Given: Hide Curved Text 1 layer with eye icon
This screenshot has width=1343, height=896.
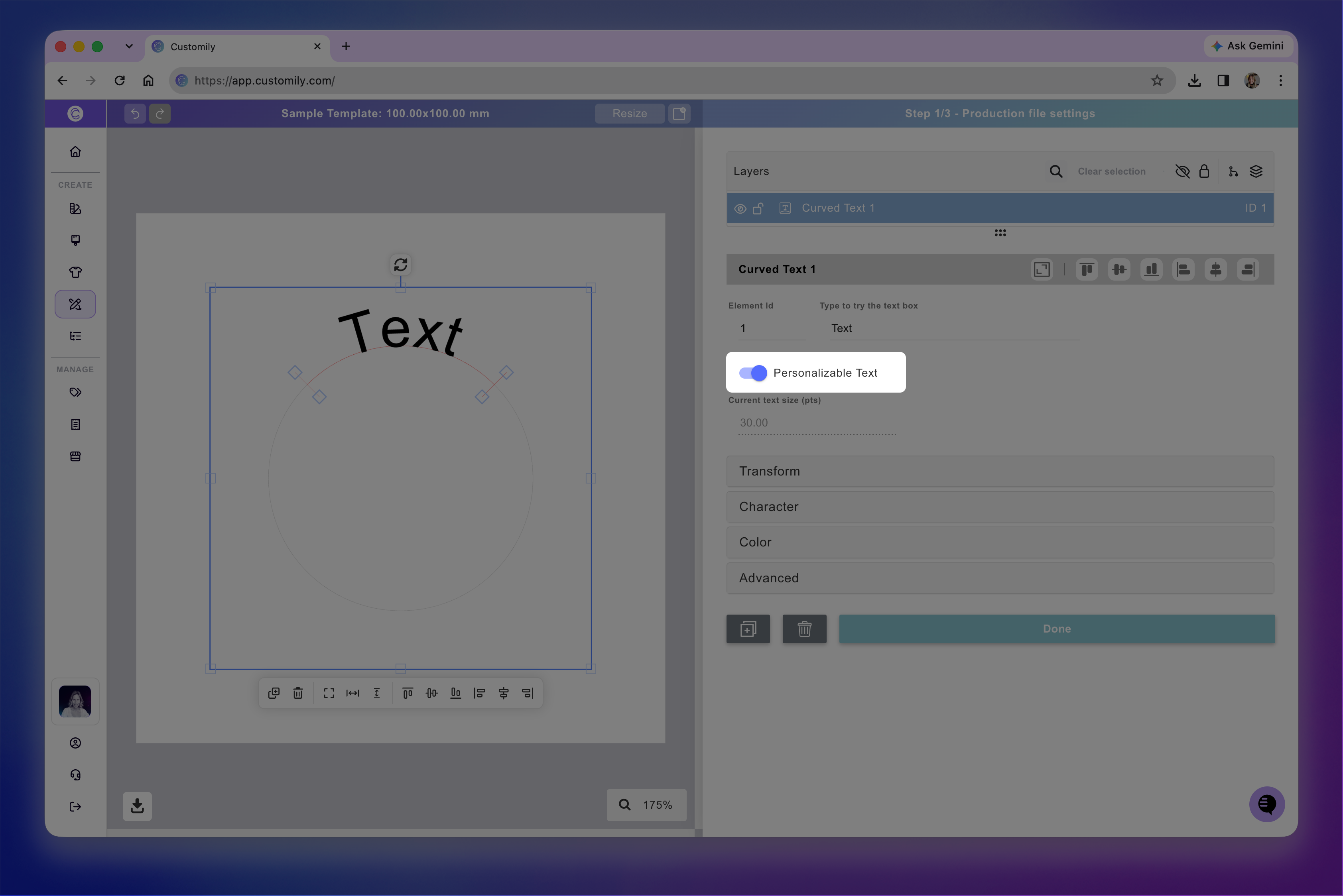Looking at the screenshot, I should [740, 208].
